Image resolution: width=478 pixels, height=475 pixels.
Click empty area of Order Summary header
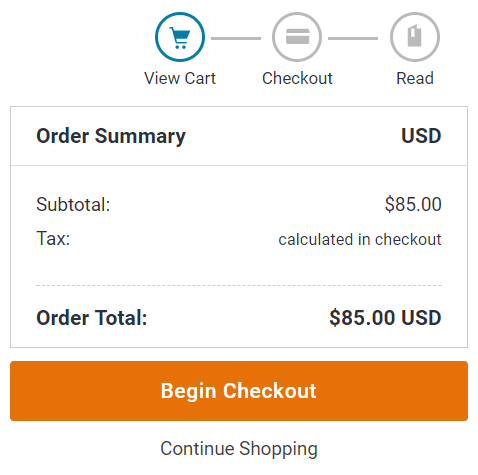point(293,136)
